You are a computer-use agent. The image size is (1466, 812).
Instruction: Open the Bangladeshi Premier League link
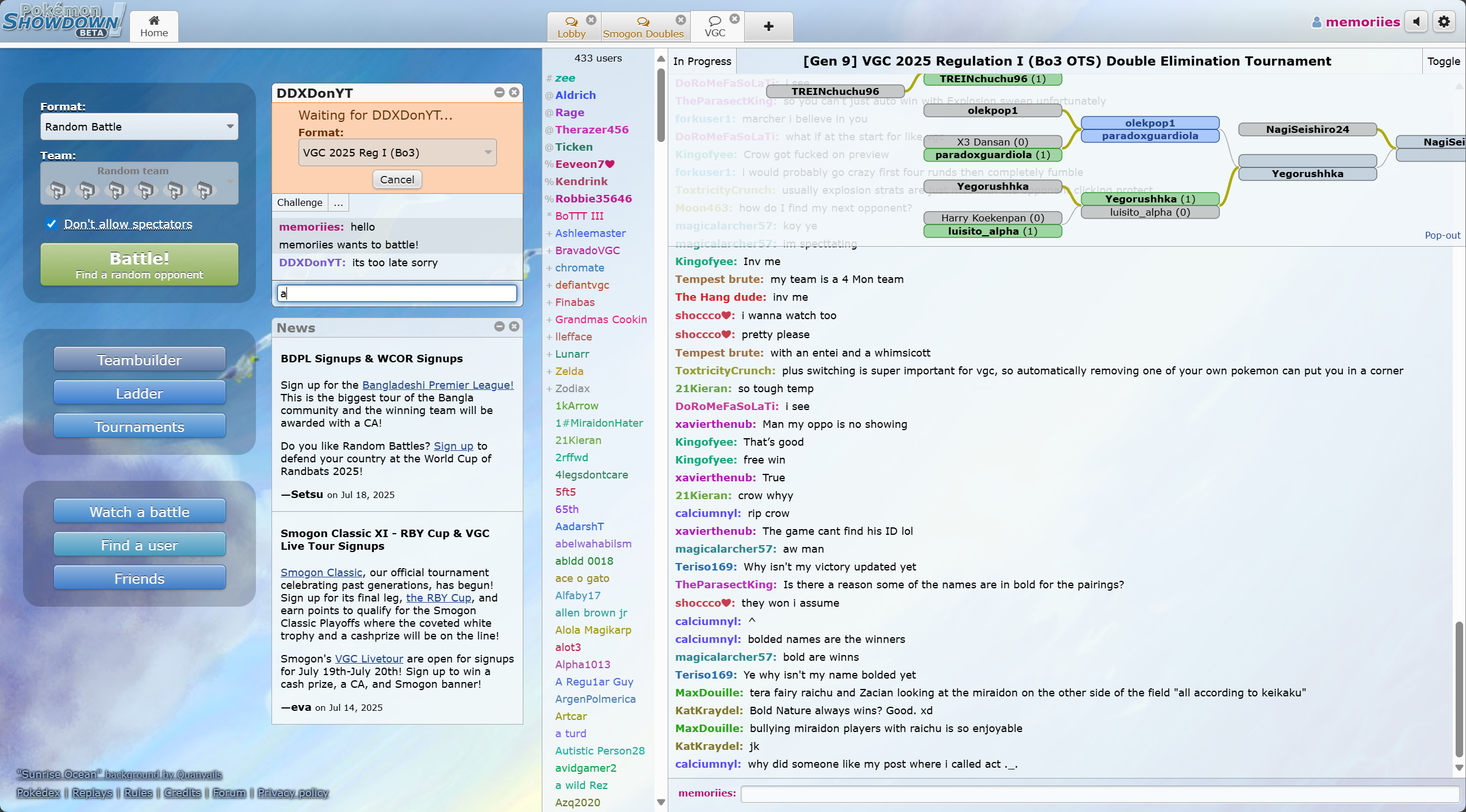438,385
